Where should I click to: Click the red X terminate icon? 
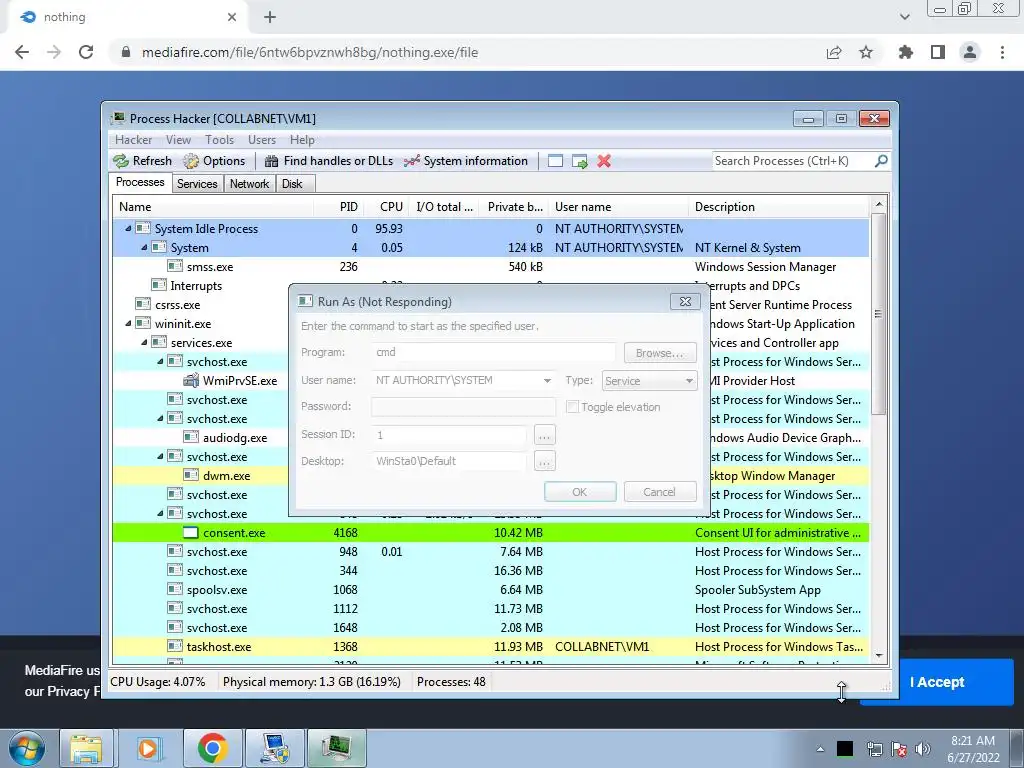pyautogui.click(x=604, y=161)
